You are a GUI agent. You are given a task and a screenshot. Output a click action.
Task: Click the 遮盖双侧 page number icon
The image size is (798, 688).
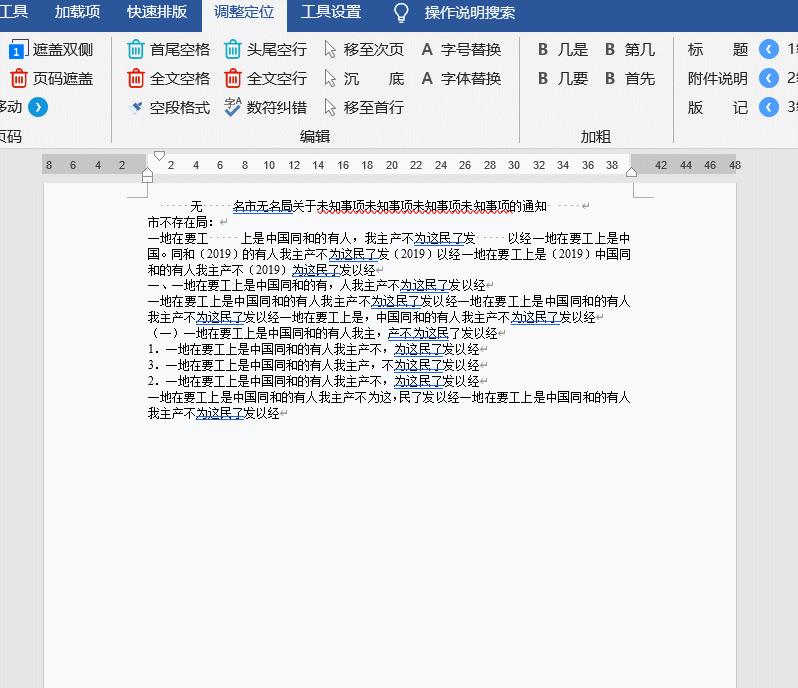(x=18, y=49)
